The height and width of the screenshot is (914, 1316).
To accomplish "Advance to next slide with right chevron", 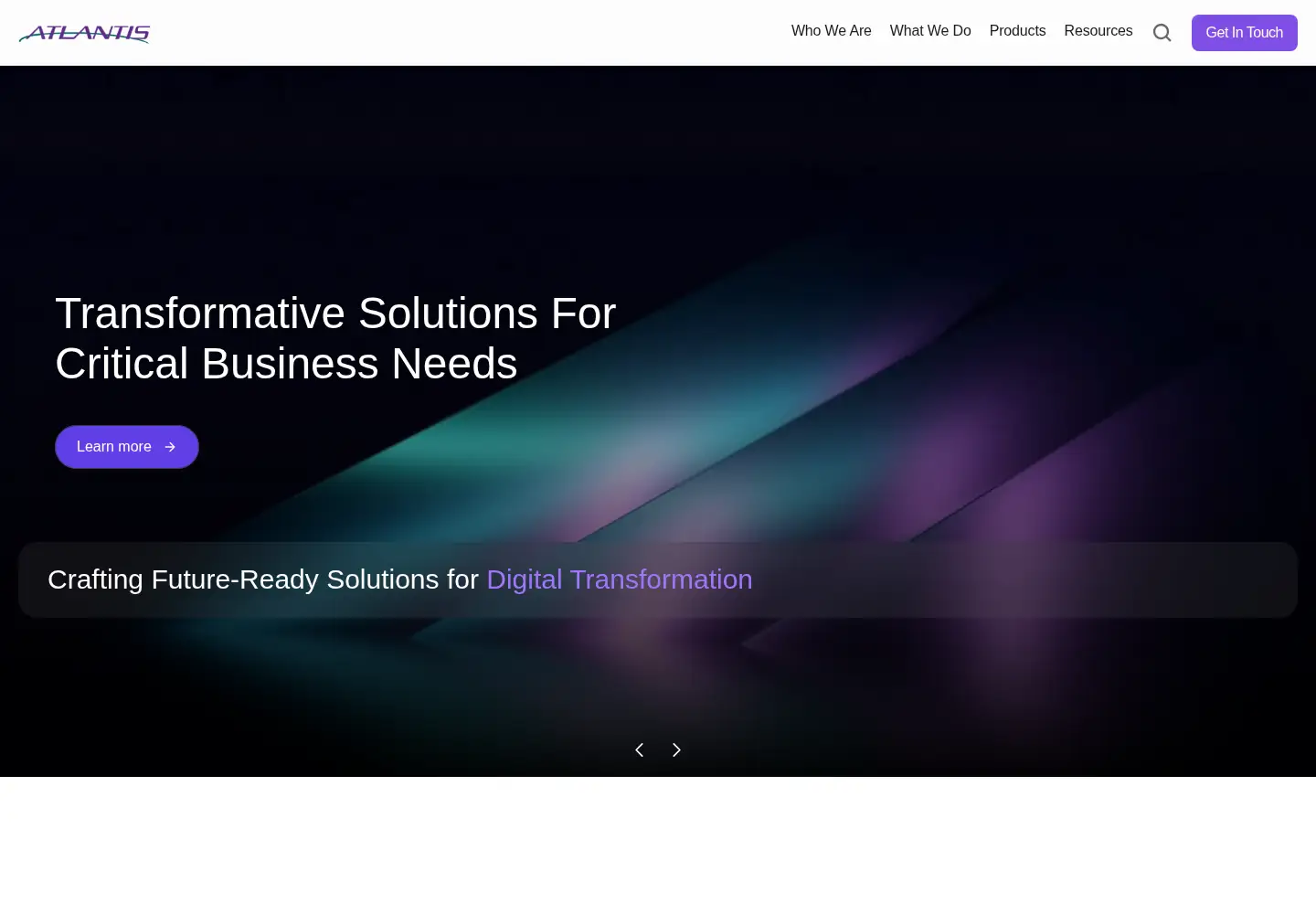I will [x=676, y=750].
